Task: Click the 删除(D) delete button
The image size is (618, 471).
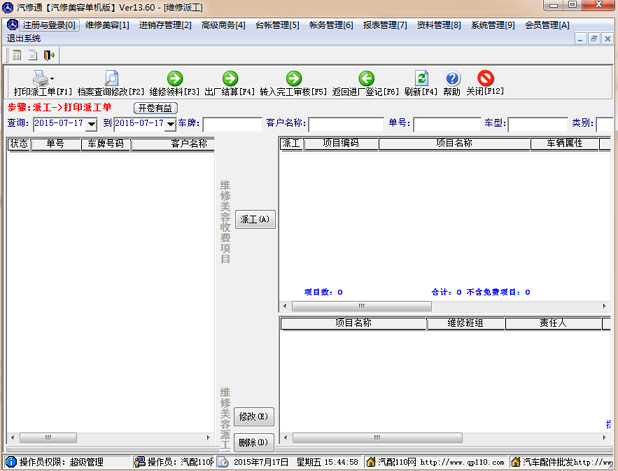Action: [253, 442]
